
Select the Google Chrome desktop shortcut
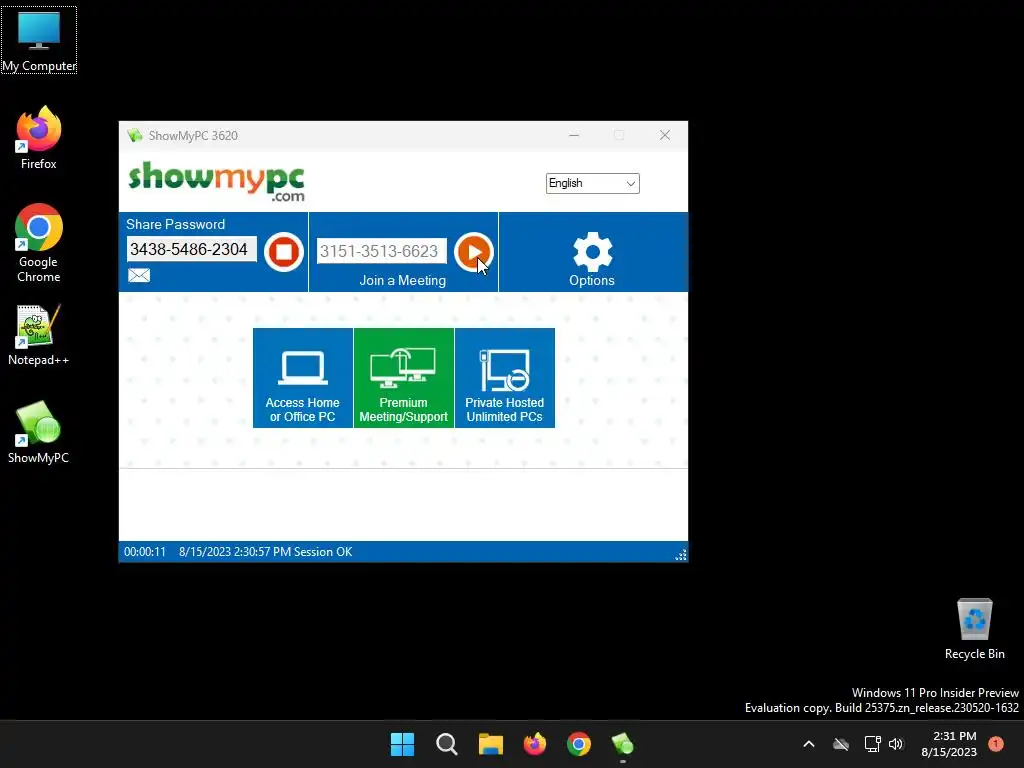[x=39, y=243]
